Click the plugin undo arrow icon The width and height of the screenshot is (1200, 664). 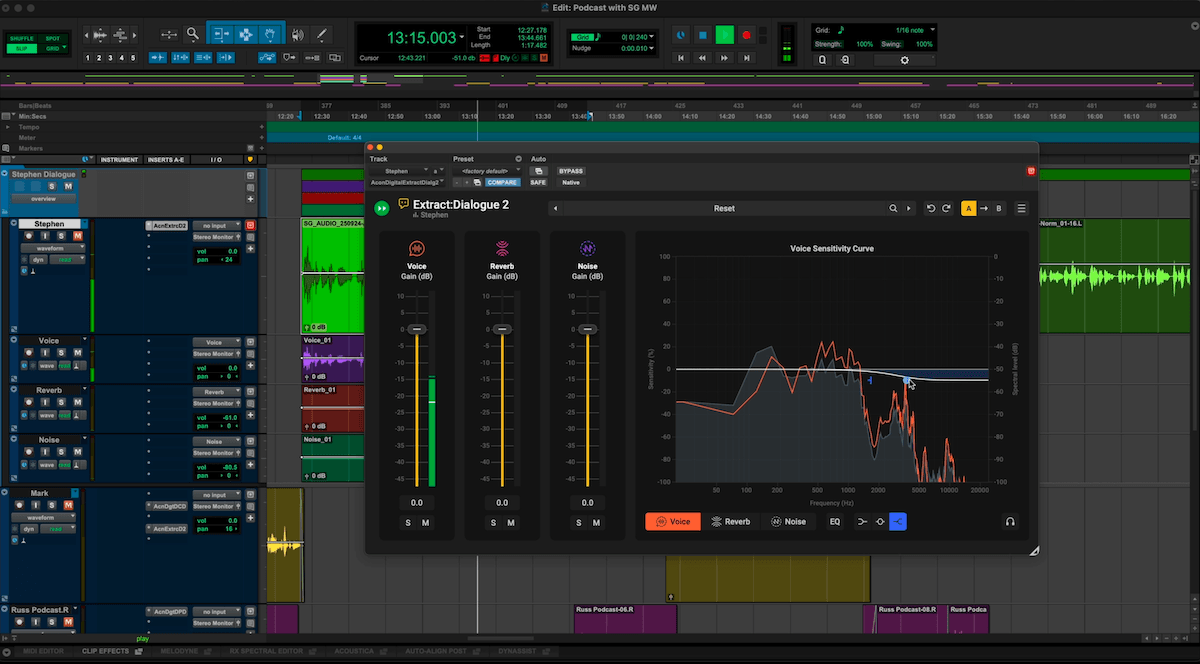tap(931, 208)
